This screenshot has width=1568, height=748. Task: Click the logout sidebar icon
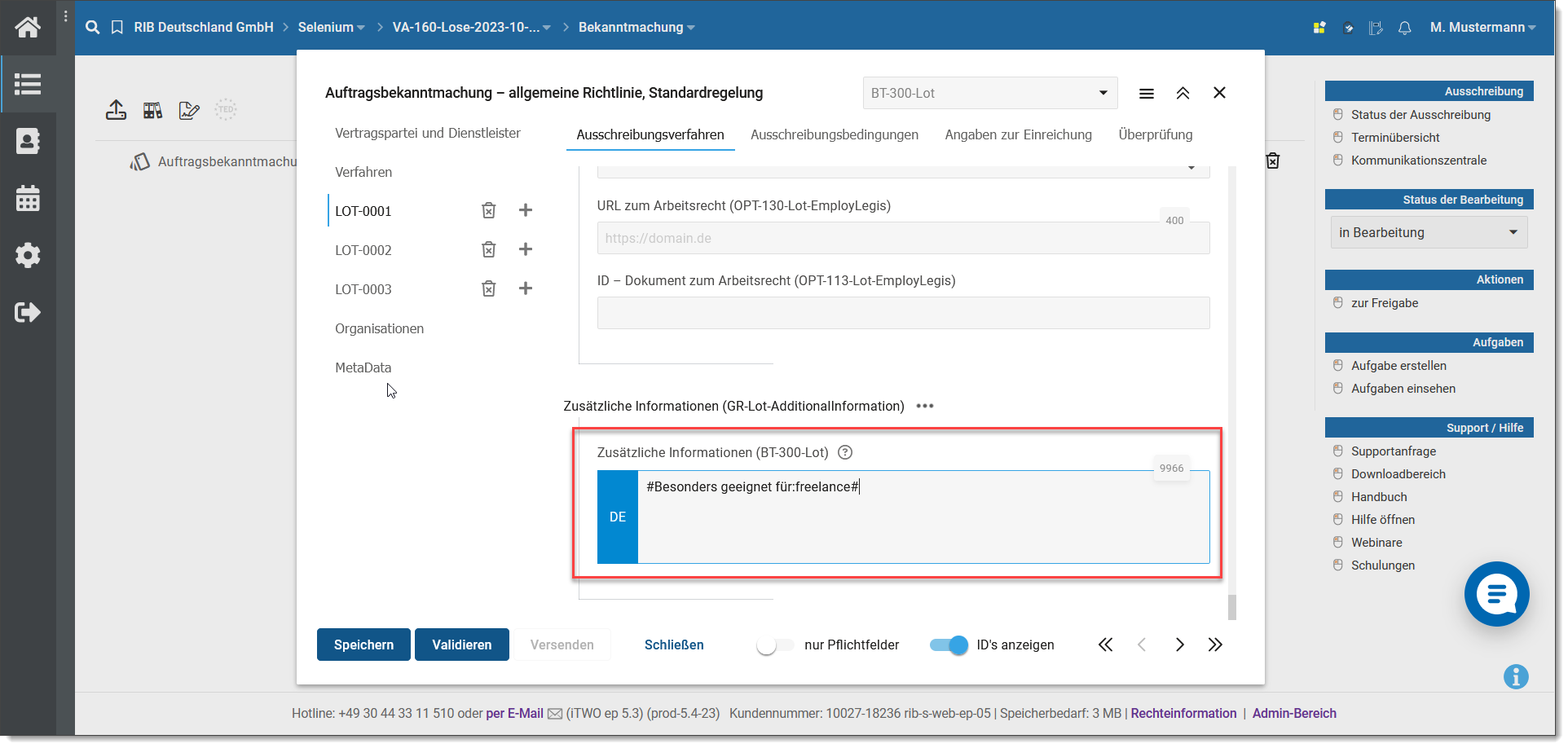coord(28,312)
